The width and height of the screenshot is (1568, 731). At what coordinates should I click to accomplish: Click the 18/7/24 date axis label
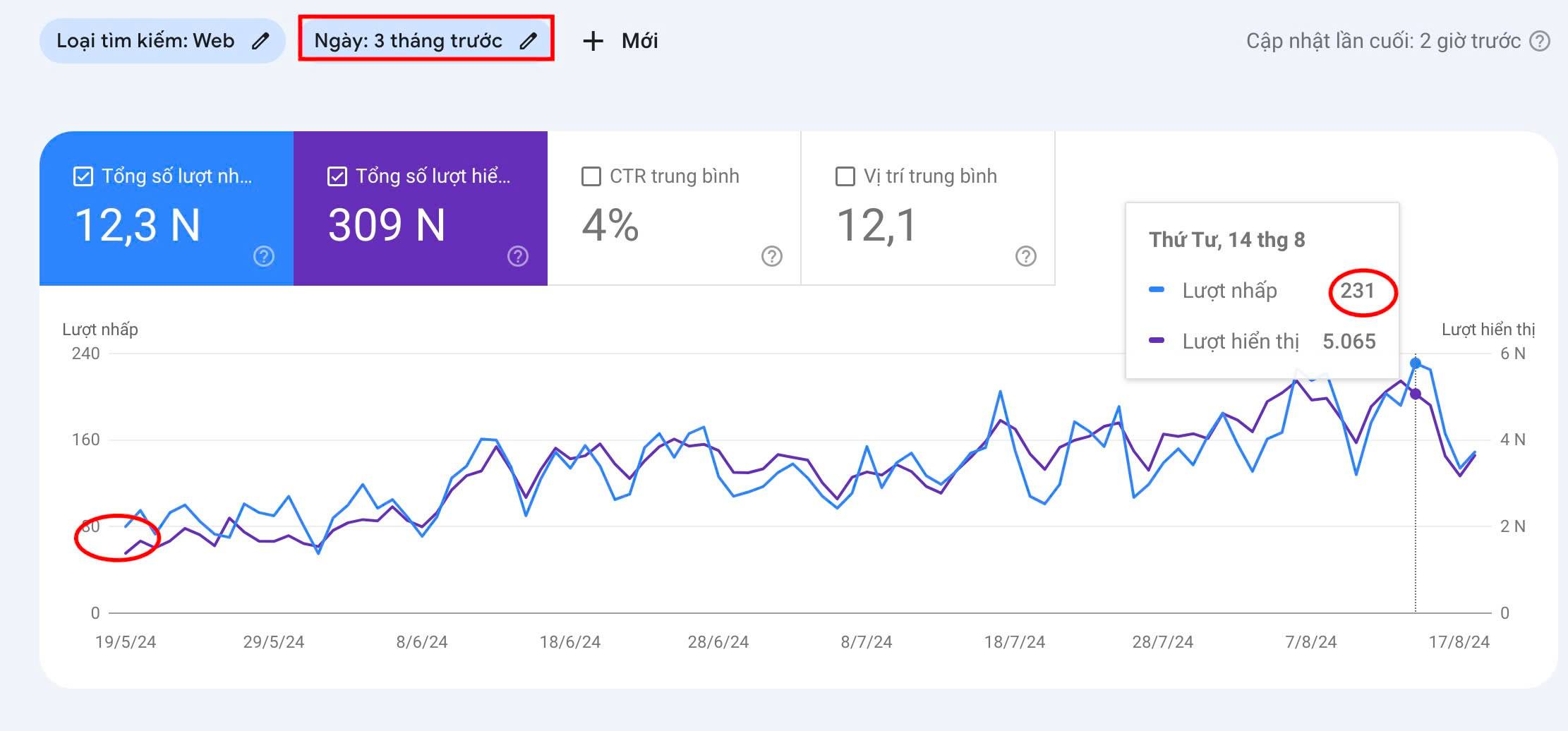point(1015,642)
